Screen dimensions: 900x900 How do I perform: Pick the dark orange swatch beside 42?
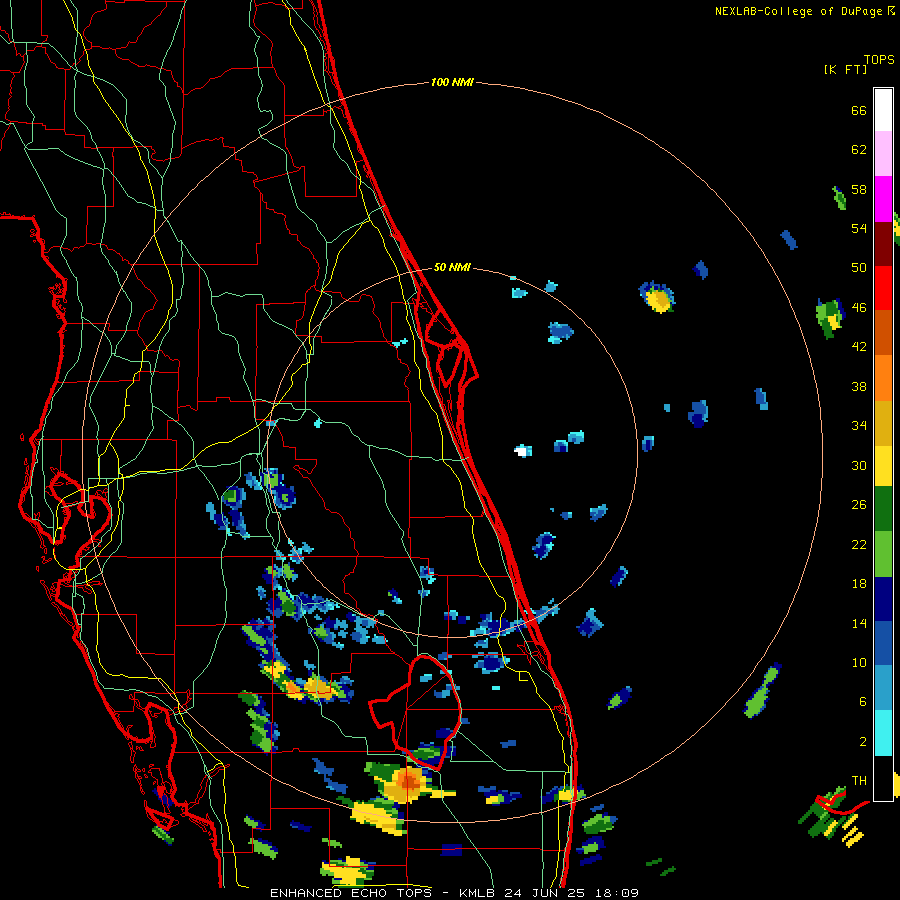883,332
